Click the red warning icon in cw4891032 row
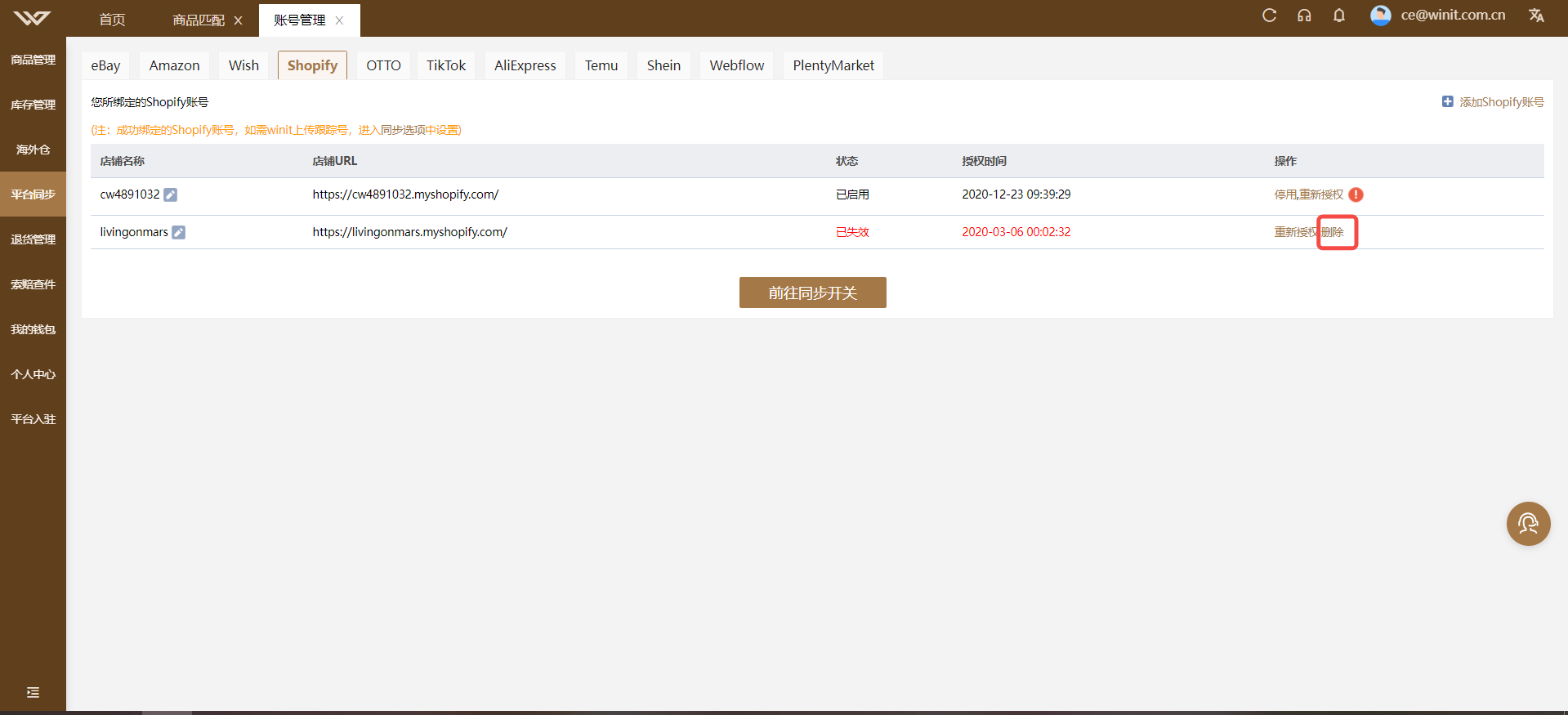Screen dimensions: 1568x715 1356,194
